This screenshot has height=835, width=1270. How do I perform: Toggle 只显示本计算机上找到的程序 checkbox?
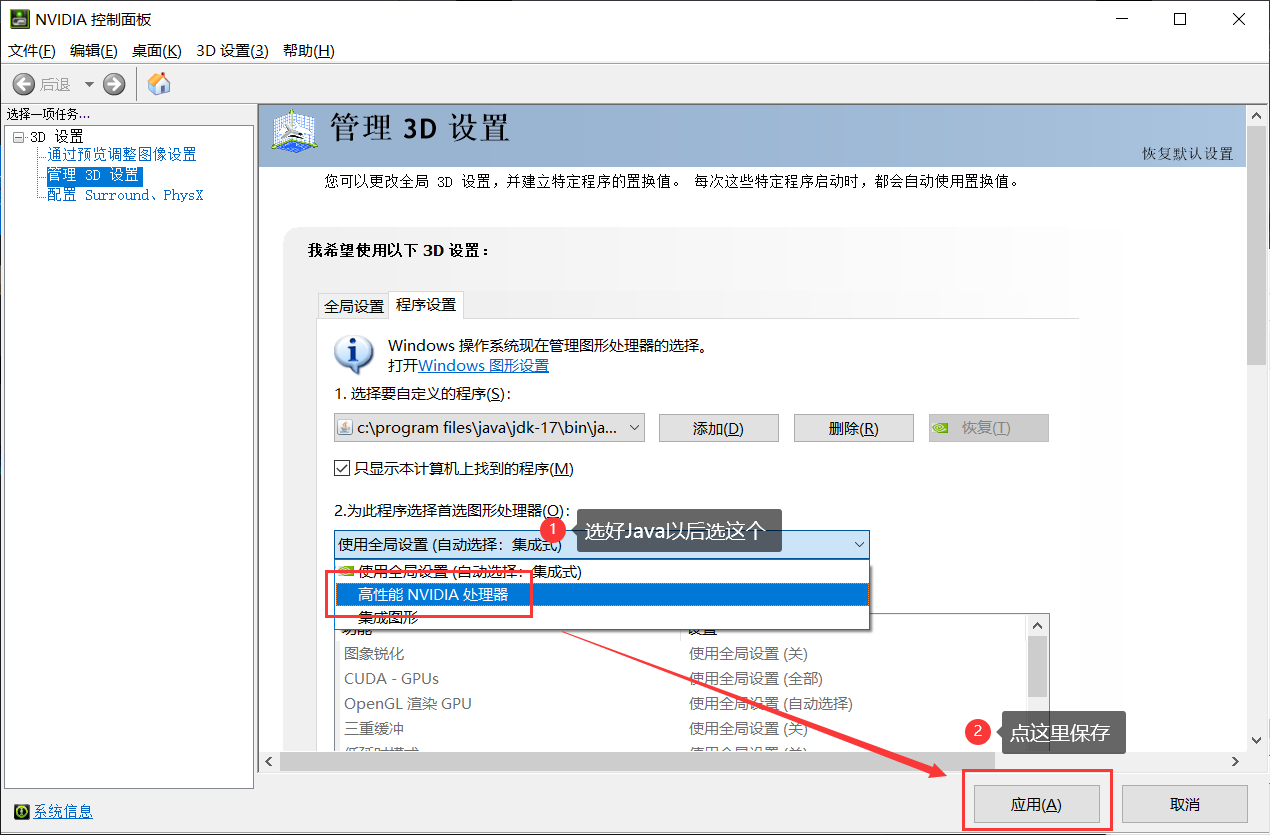pyautogui.click(x=341, y=468)
